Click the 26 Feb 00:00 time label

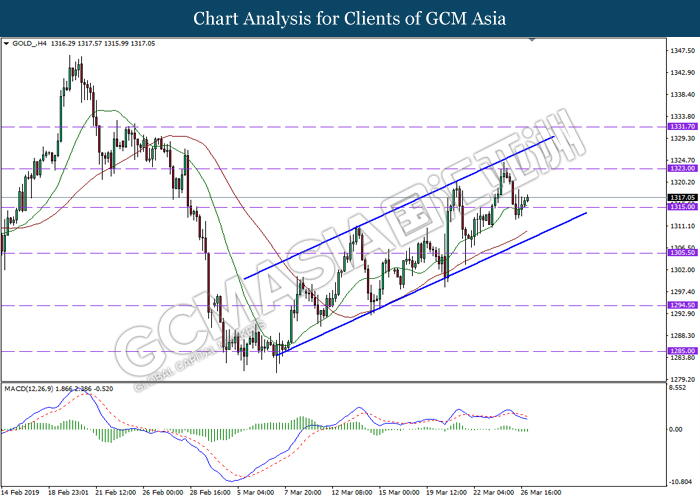[163, 493]
